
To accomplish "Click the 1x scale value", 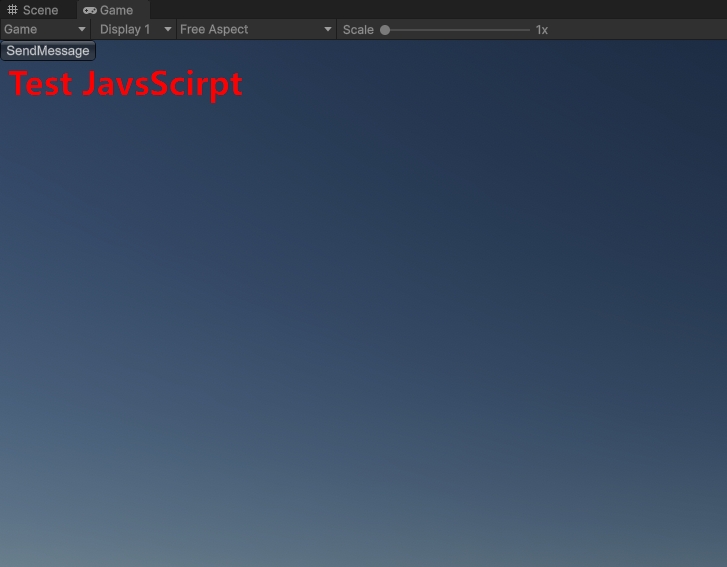I will pyautogui.click(x=542, y=30).
